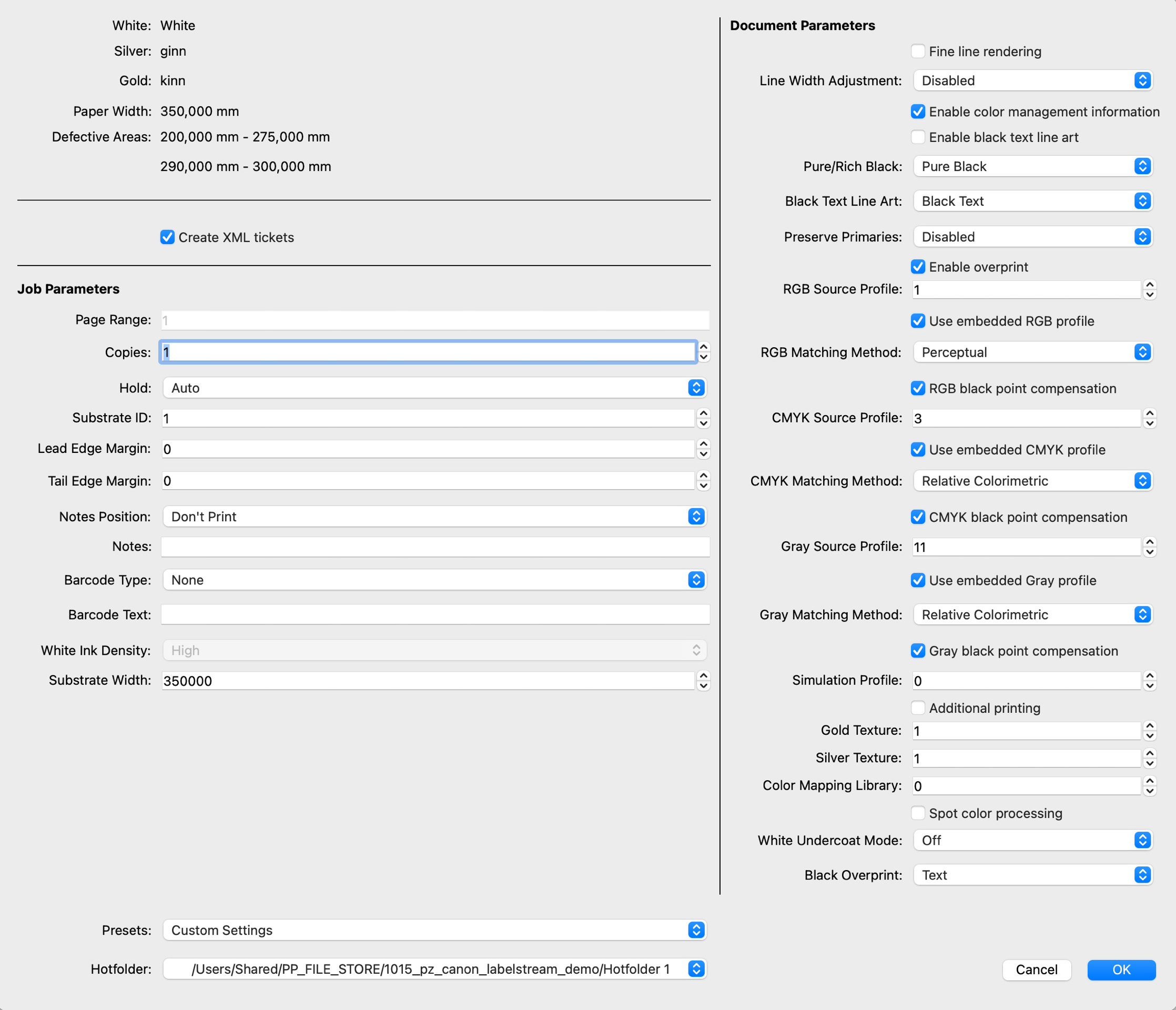Click the Cancel button

coord(1037,969)
